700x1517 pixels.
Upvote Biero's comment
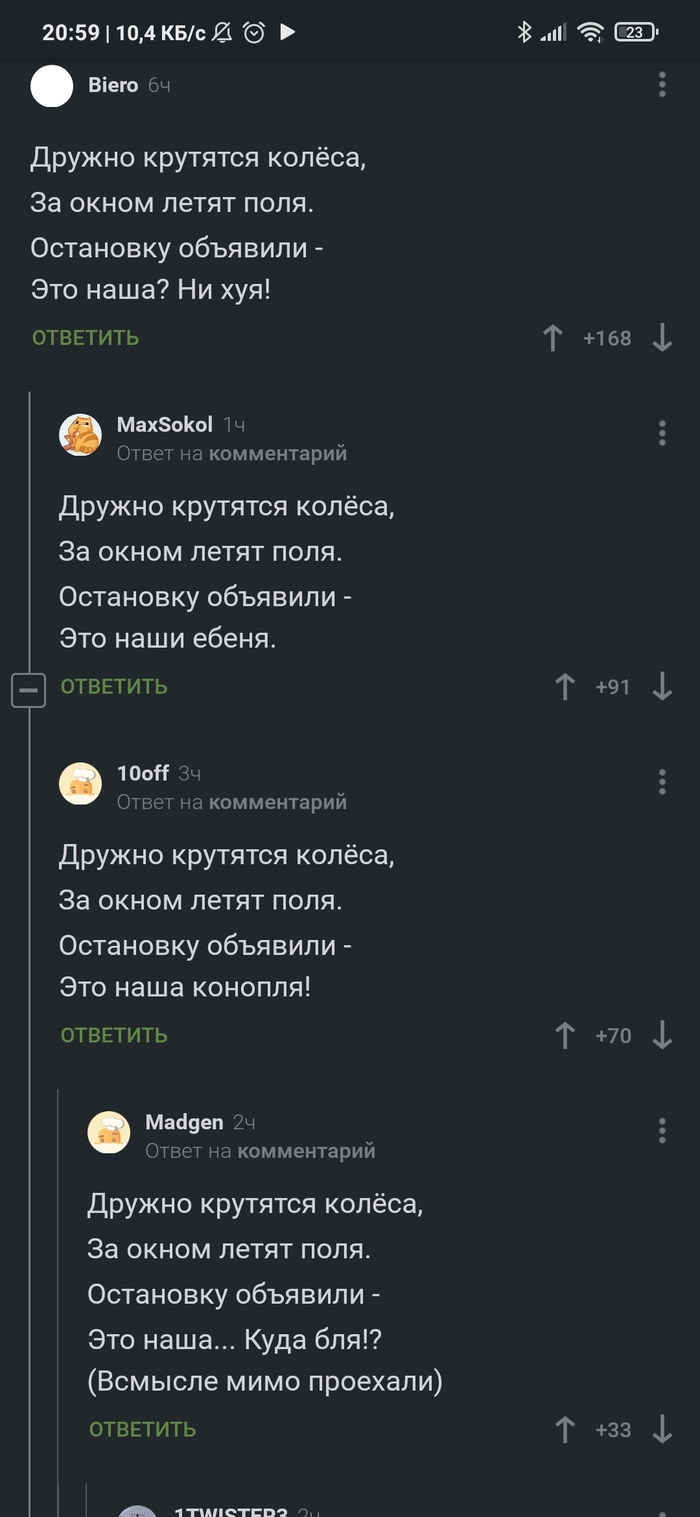tap(552, 338)
